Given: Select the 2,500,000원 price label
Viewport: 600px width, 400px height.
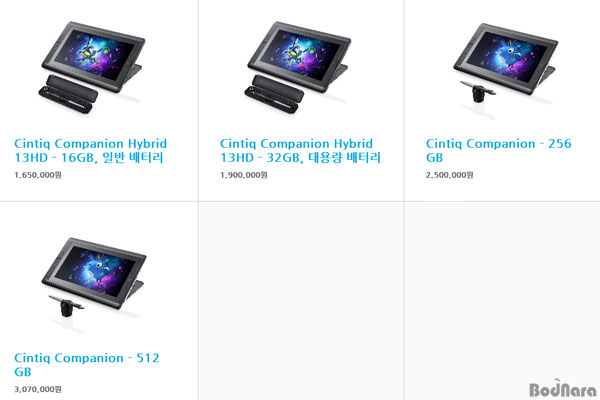Looking at the screenshot, I should 450,175.
